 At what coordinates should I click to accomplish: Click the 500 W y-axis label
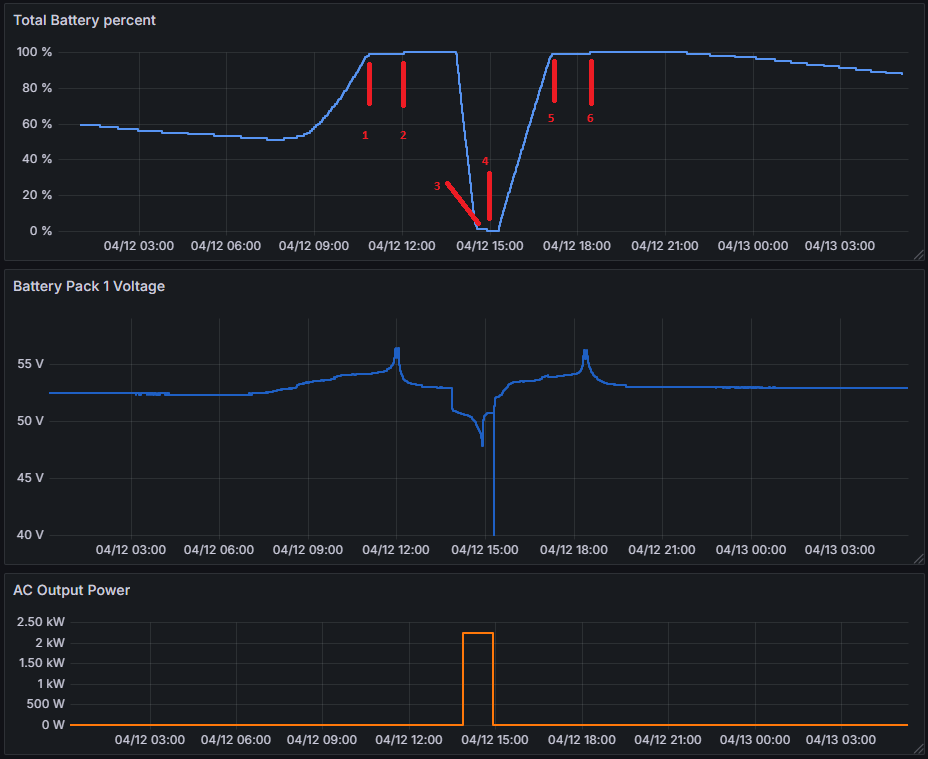[x=46, y=703]
